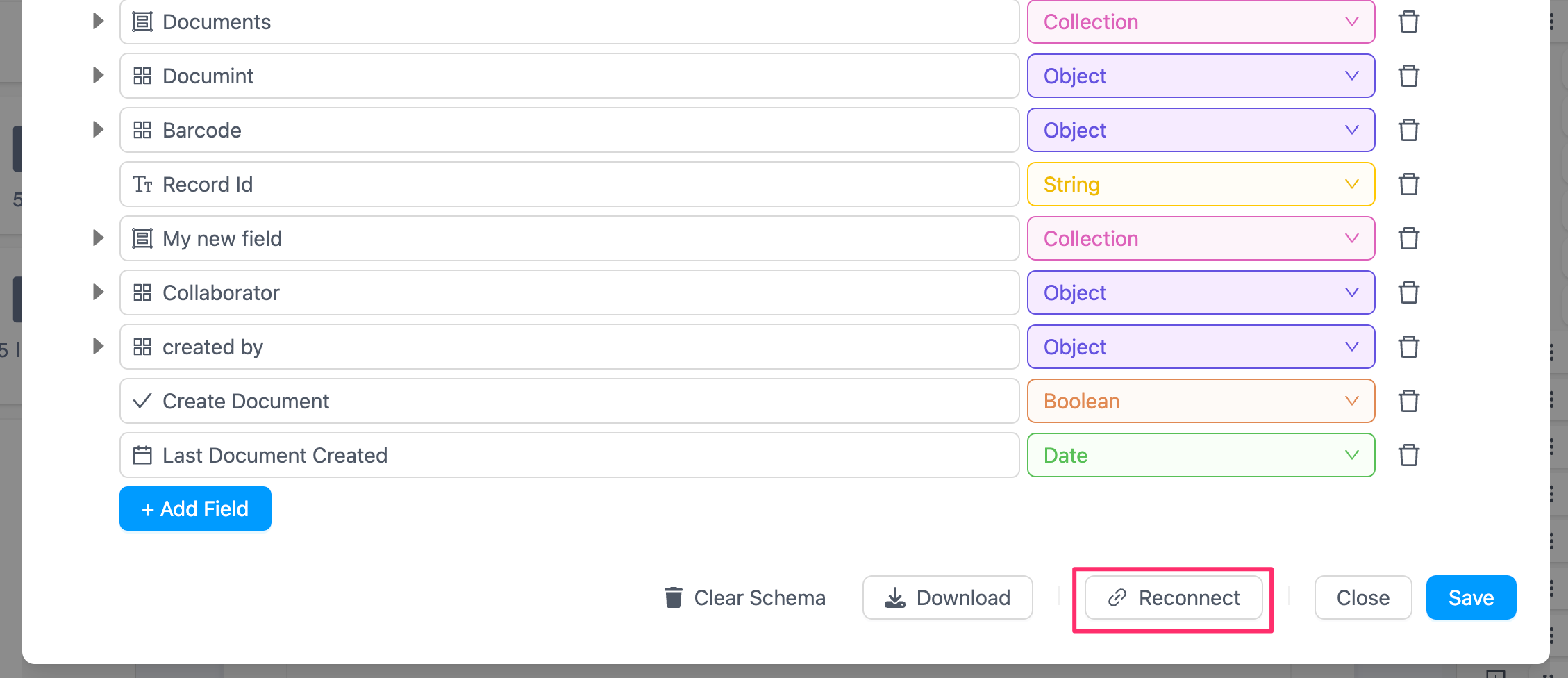Delete the Create Document field
The image size is (1568, 678).
click(1408, 401)
